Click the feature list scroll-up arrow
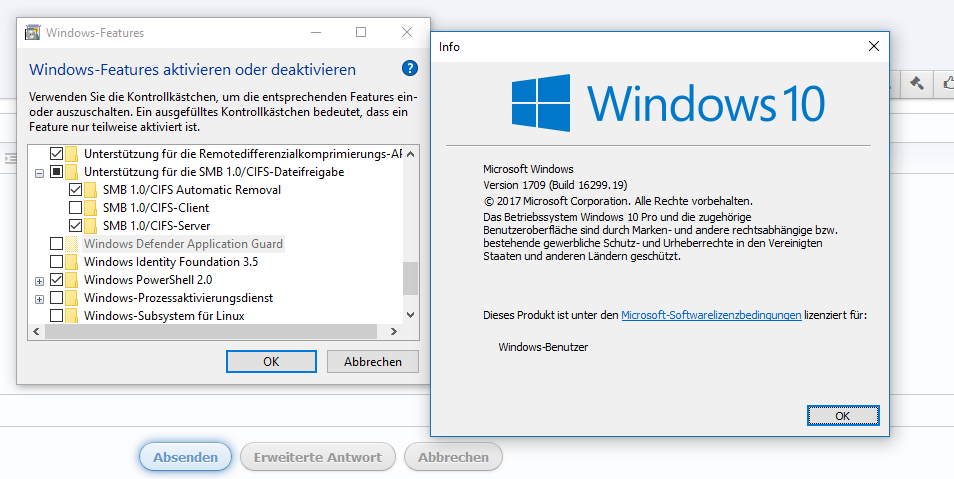Viewport: 954px width, 479px height. click(x=411, y=153)
